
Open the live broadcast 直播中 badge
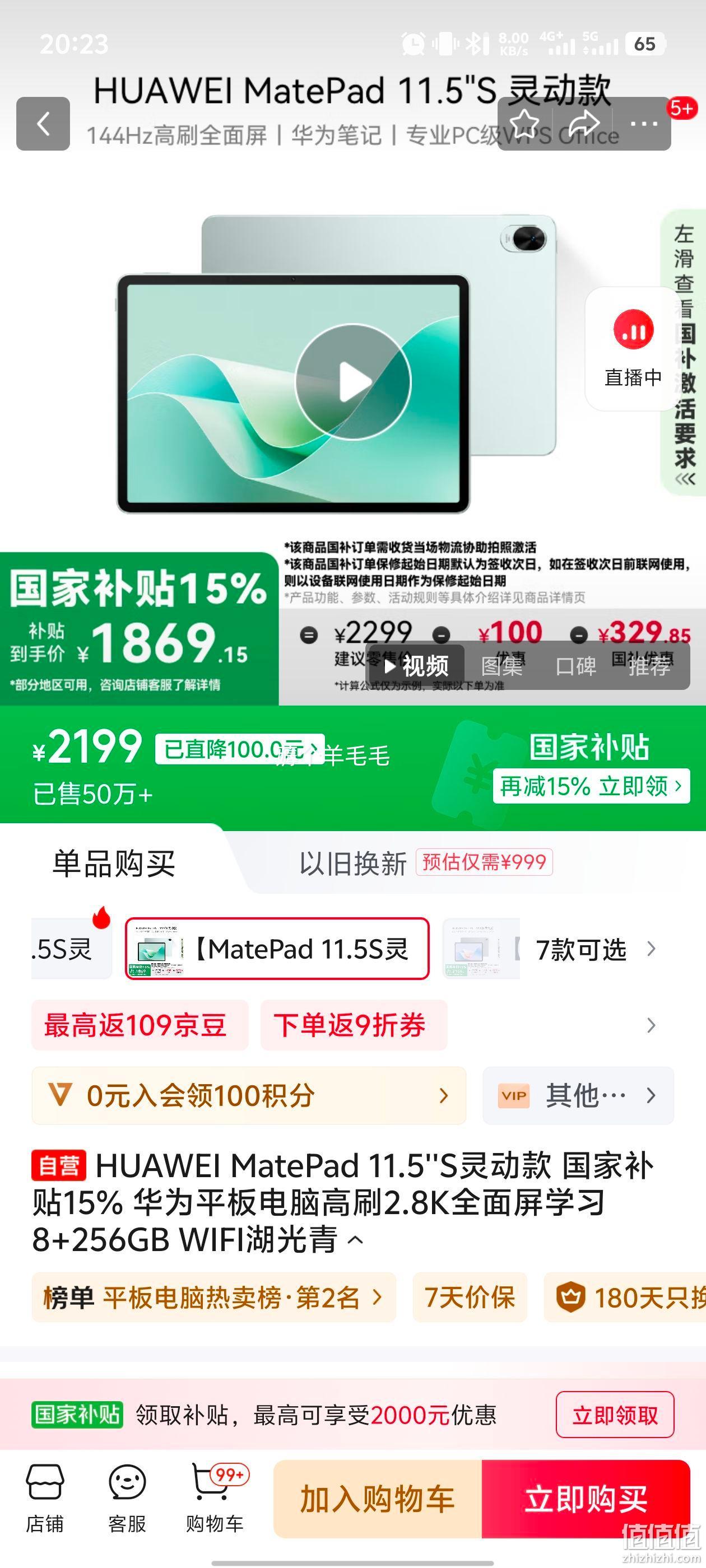[x=633, y=349]
